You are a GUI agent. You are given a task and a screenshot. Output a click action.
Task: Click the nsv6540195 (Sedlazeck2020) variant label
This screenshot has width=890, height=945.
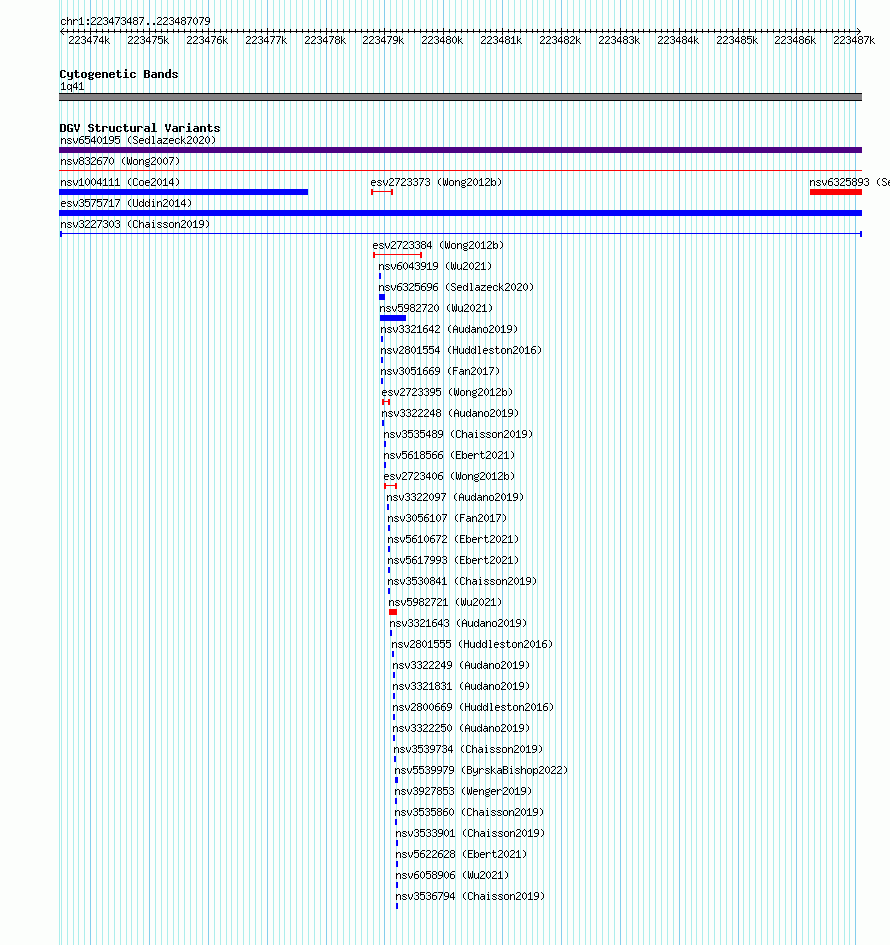[138, 140]
